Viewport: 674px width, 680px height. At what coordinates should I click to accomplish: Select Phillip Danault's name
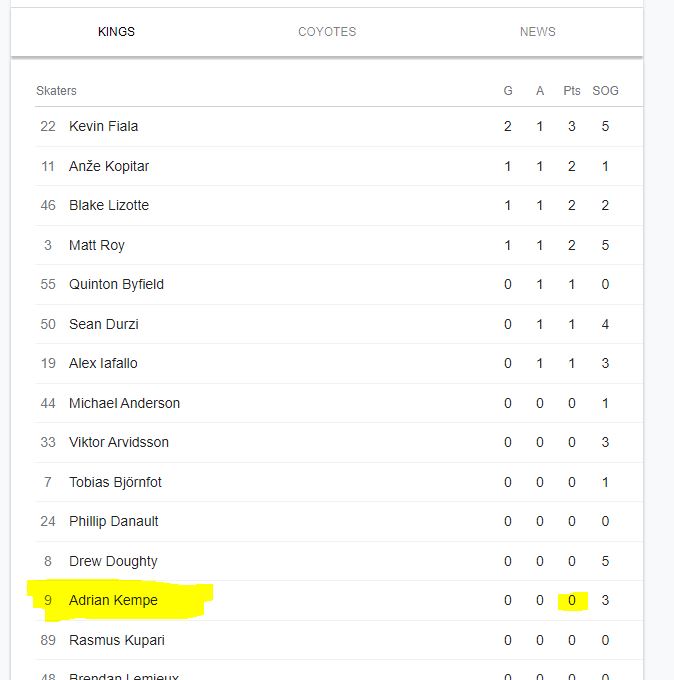click(x=114, y=521)
